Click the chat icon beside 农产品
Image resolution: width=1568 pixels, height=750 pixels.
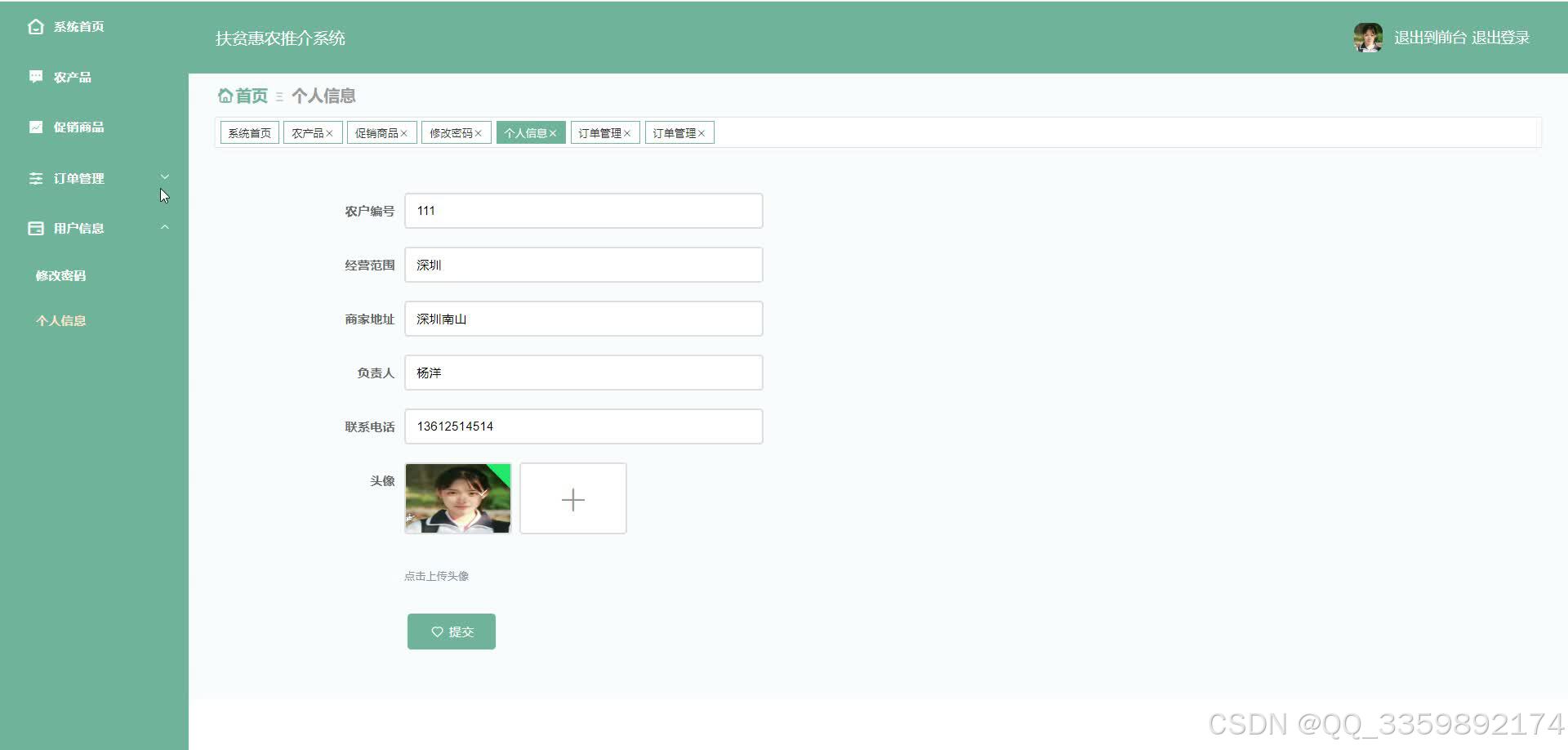(35, 77)
